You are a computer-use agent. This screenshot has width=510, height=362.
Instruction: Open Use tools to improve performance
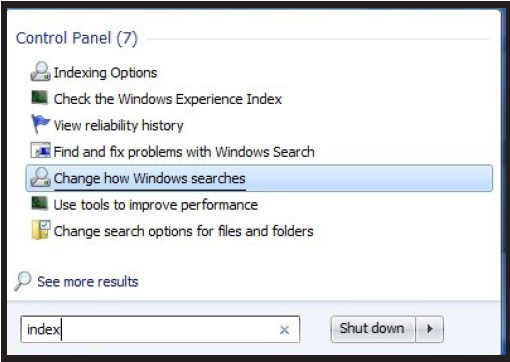[156, 205]
